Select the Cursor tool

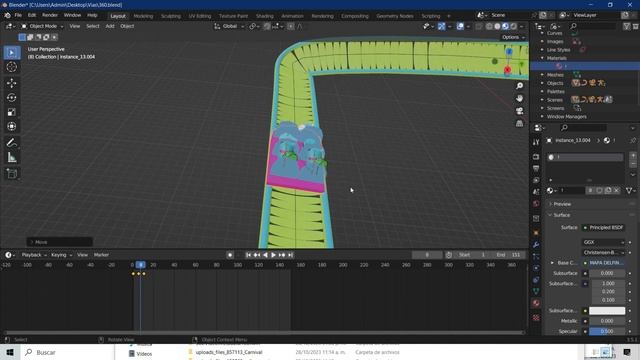coord(11,67)
